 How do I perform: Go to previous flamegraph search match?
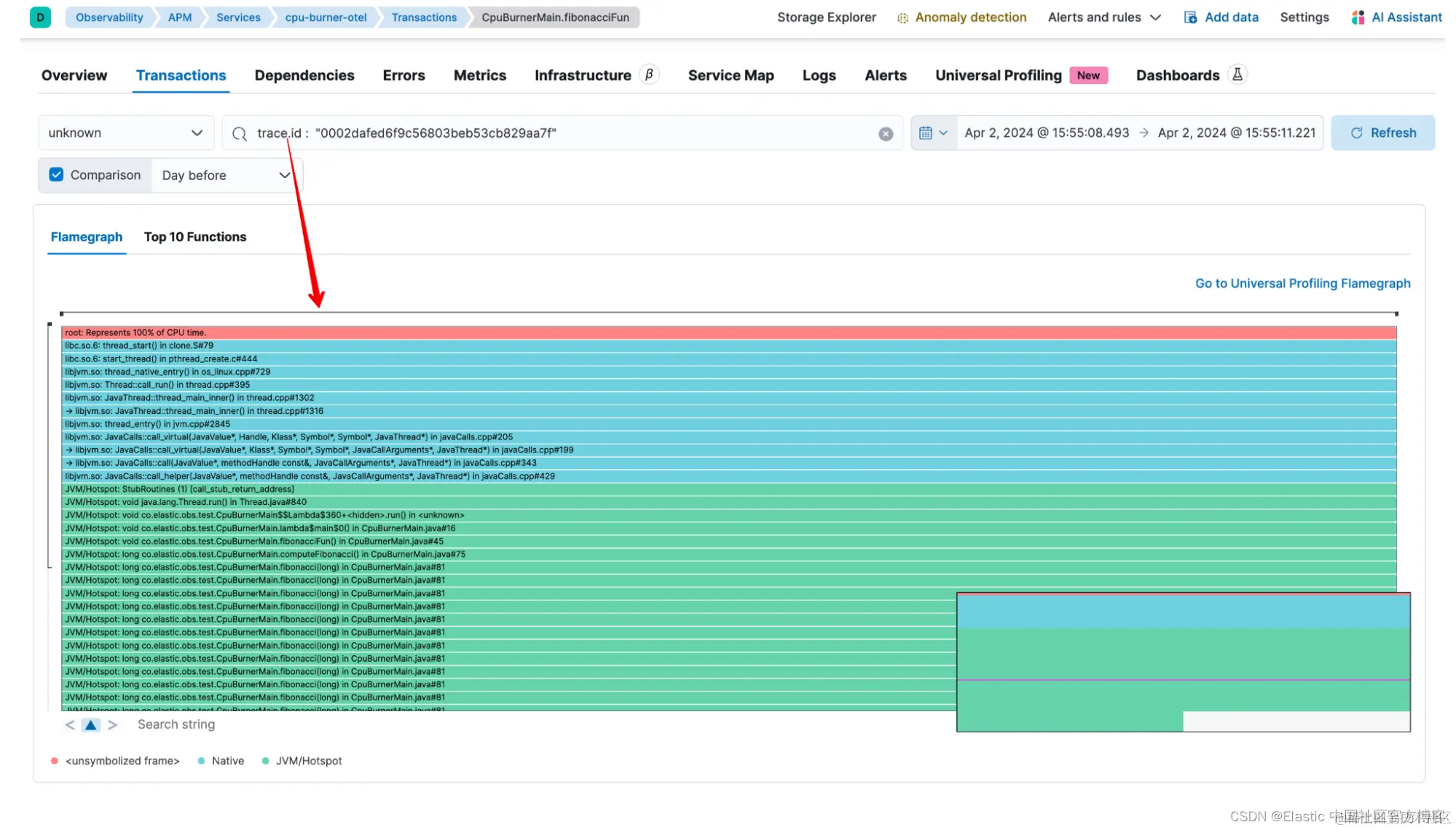click(x=70, y=725)
